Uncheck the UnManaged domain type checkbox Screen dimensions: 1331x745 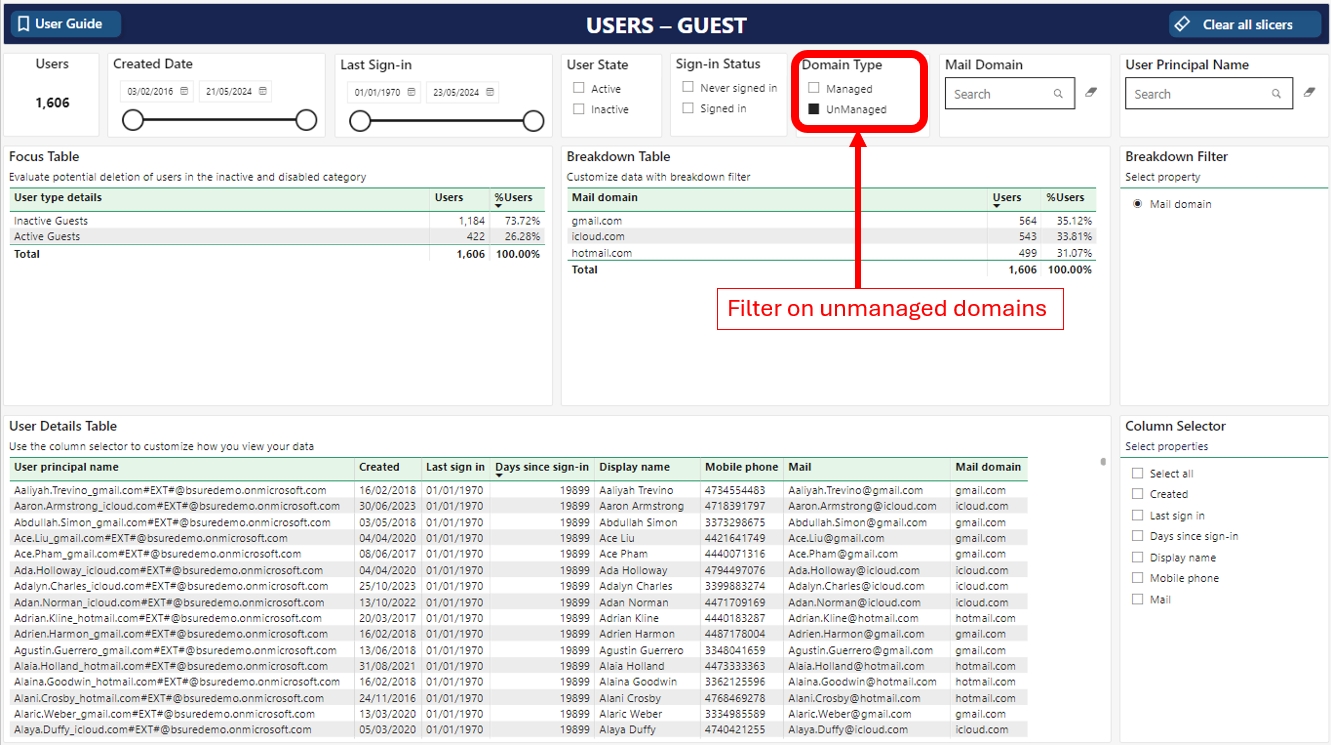point(814,109)
